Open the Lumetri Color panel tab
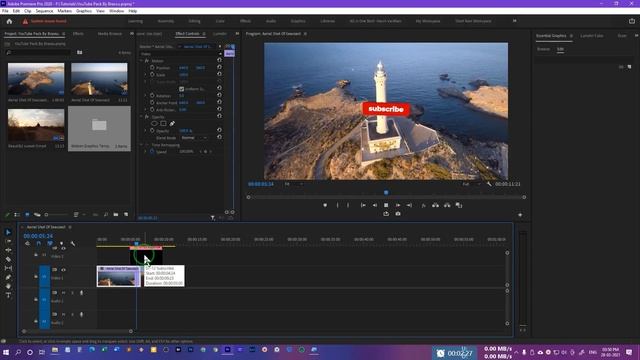640x360 pixels. tap(592, 36)
